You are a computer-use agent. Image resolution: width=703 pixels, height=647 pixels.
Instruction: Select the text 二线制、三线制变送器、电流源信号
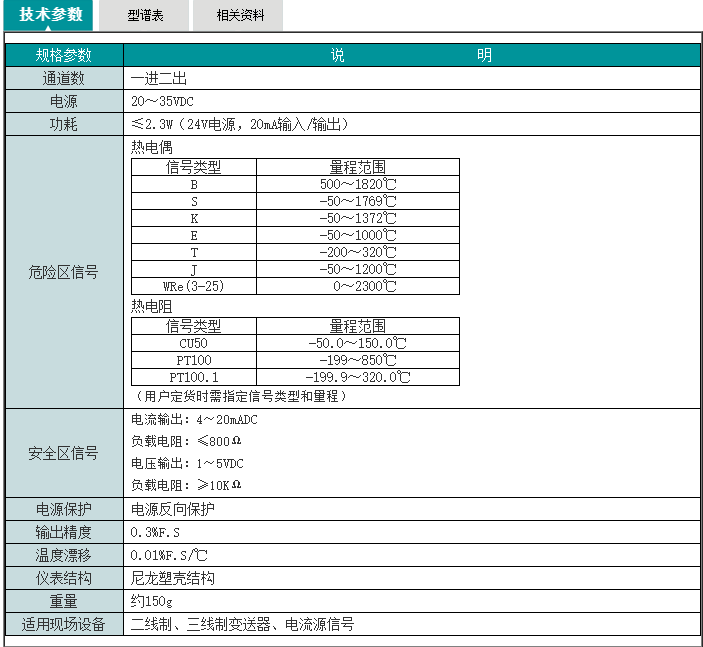point(243,624)
